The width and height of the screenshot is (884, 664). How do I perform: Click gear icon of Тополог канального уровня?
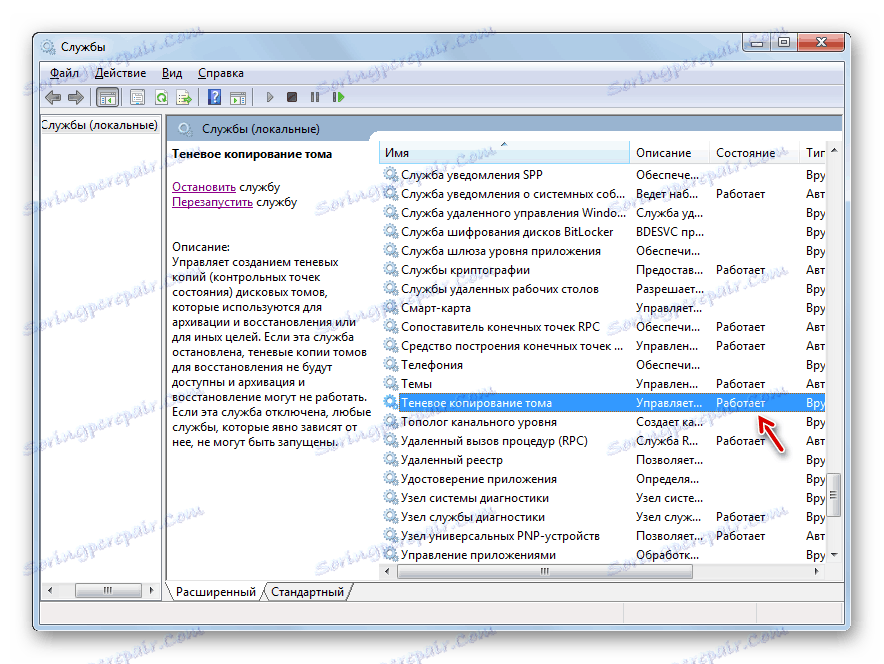(391, 421)
